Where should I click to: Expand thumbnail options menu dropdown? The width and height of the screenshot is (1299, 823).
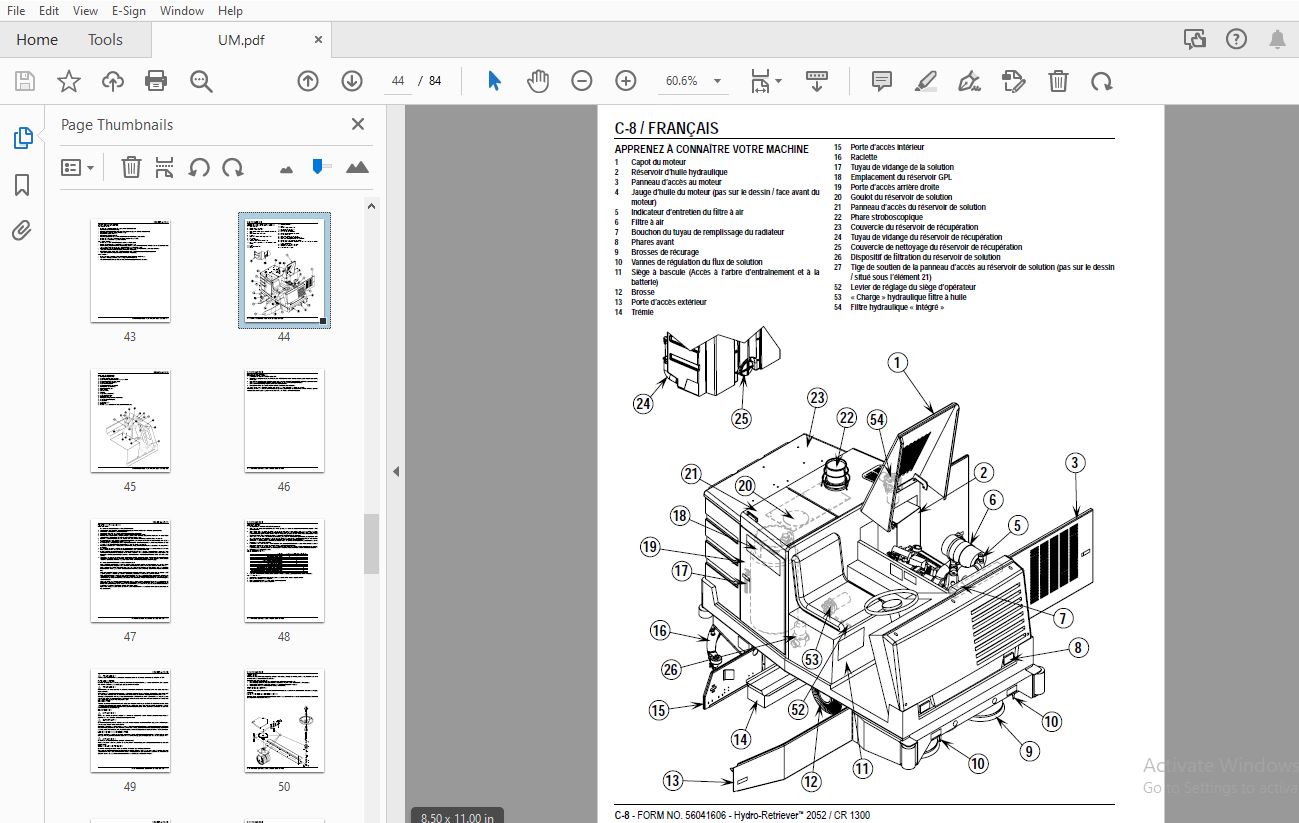[x=77, y=167]
